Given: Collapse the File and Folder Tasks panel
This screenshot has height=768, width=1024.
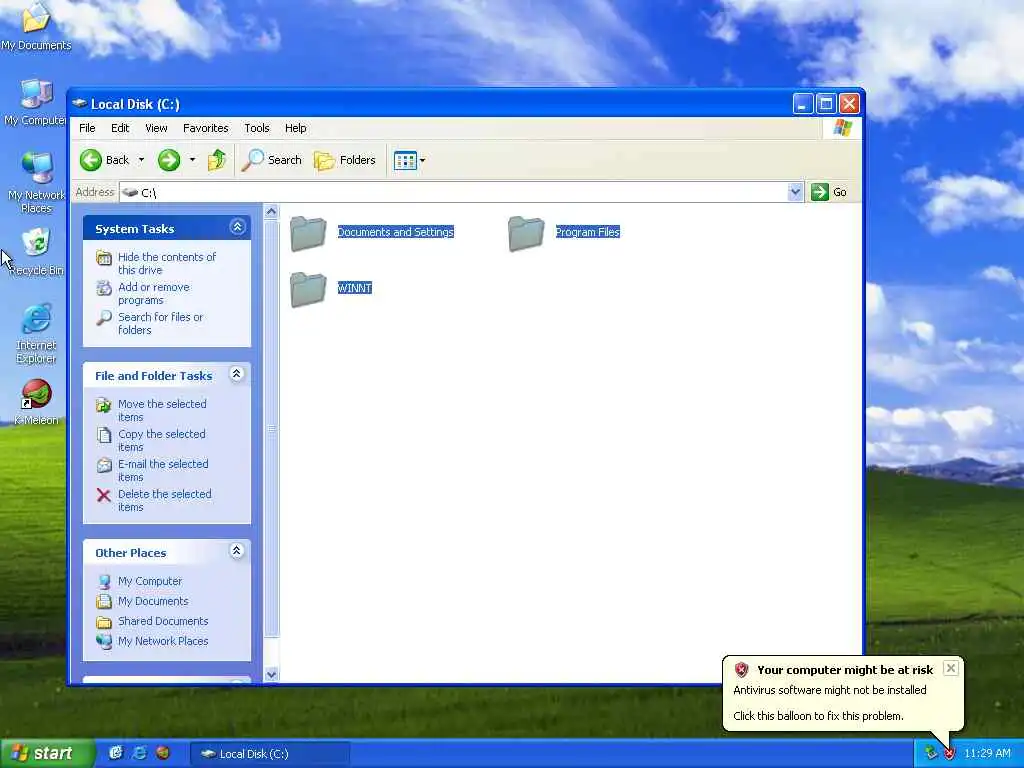Looking at the screenshot, I should (236, 374).
